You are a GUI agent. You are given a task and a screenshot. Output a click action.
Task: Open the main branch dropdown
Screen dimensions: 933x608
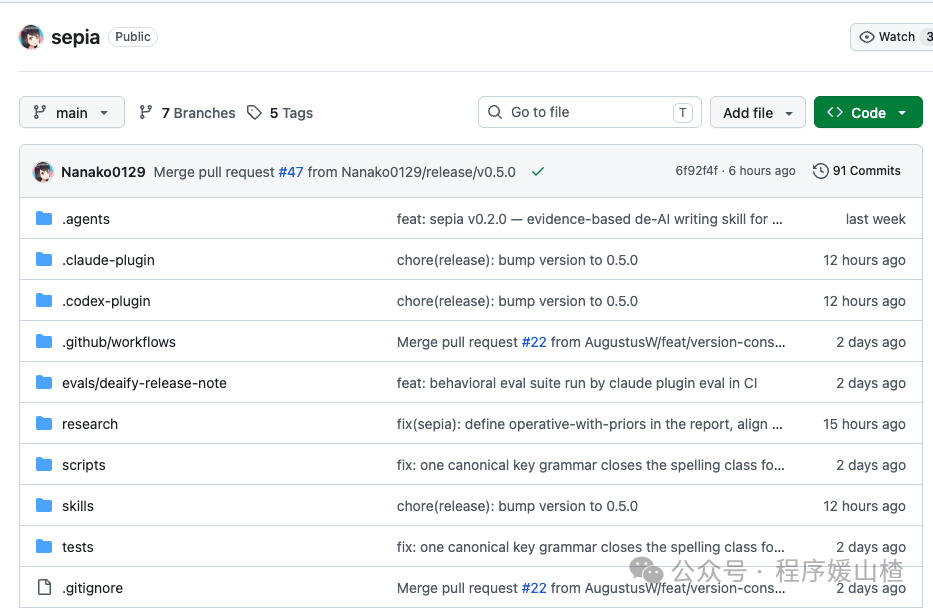click(x=72, y=112)
